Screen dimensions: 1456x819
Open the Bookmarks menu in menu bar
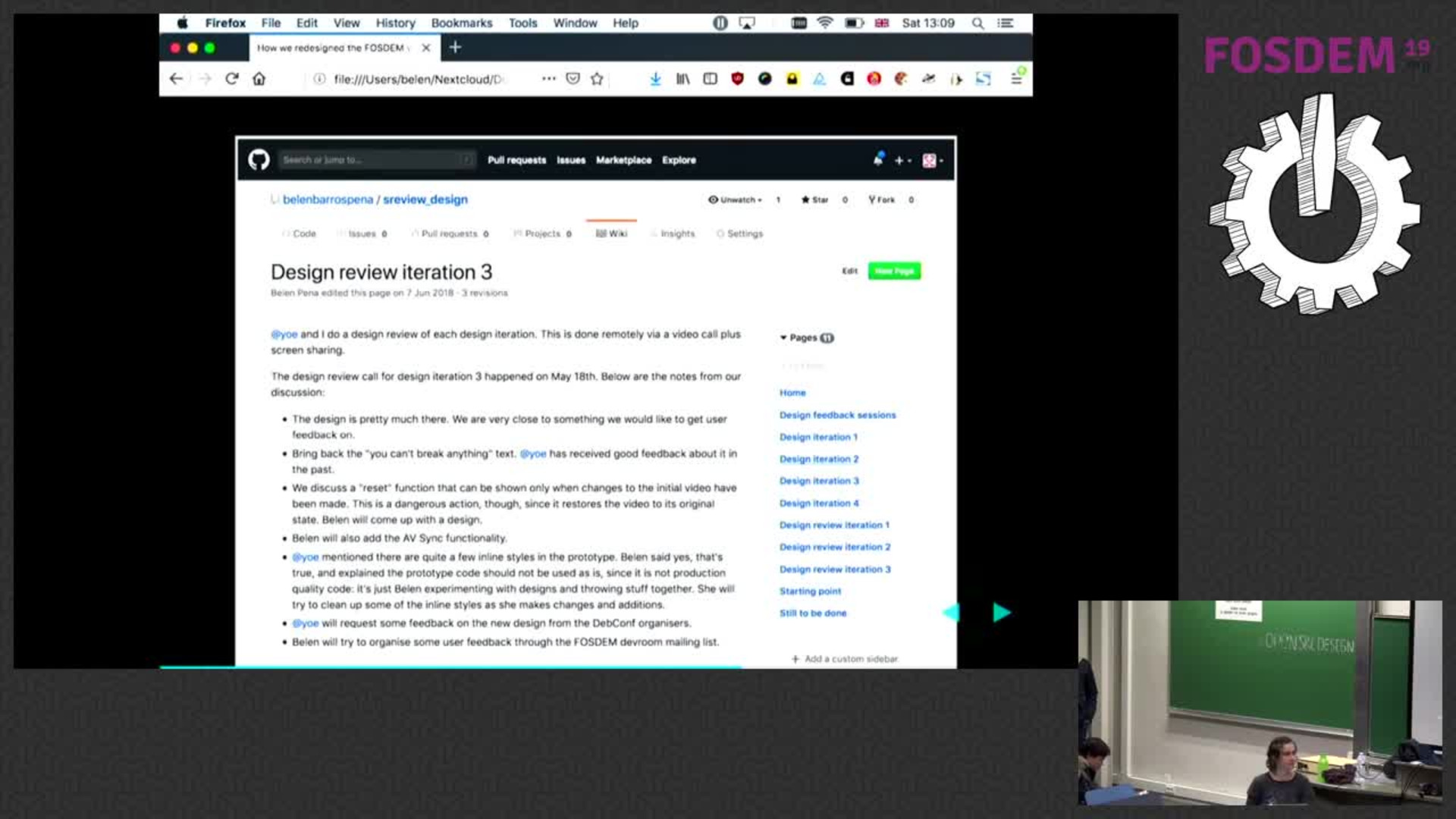[461, 23]
